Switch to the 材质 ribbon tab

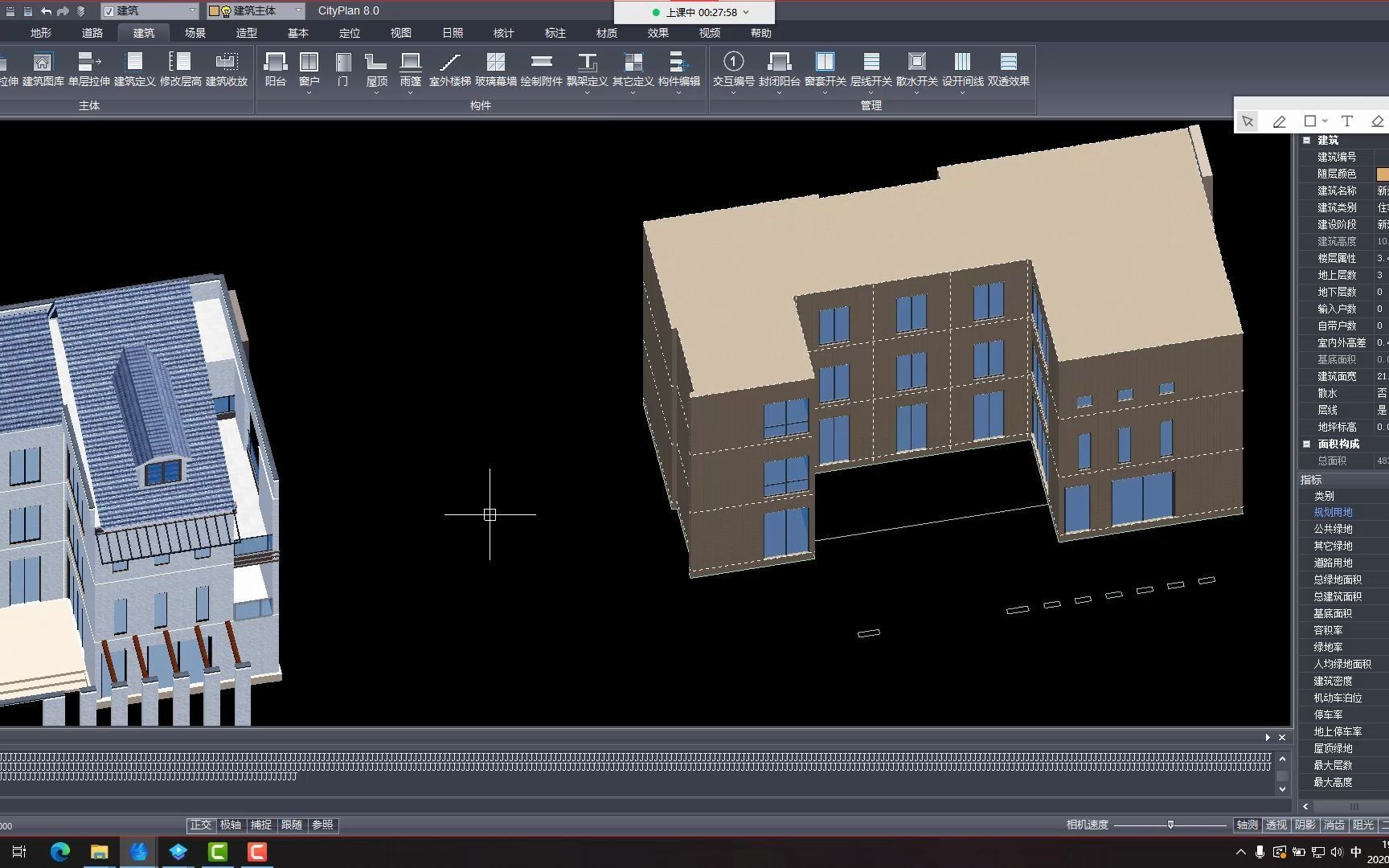pos(607,33)
